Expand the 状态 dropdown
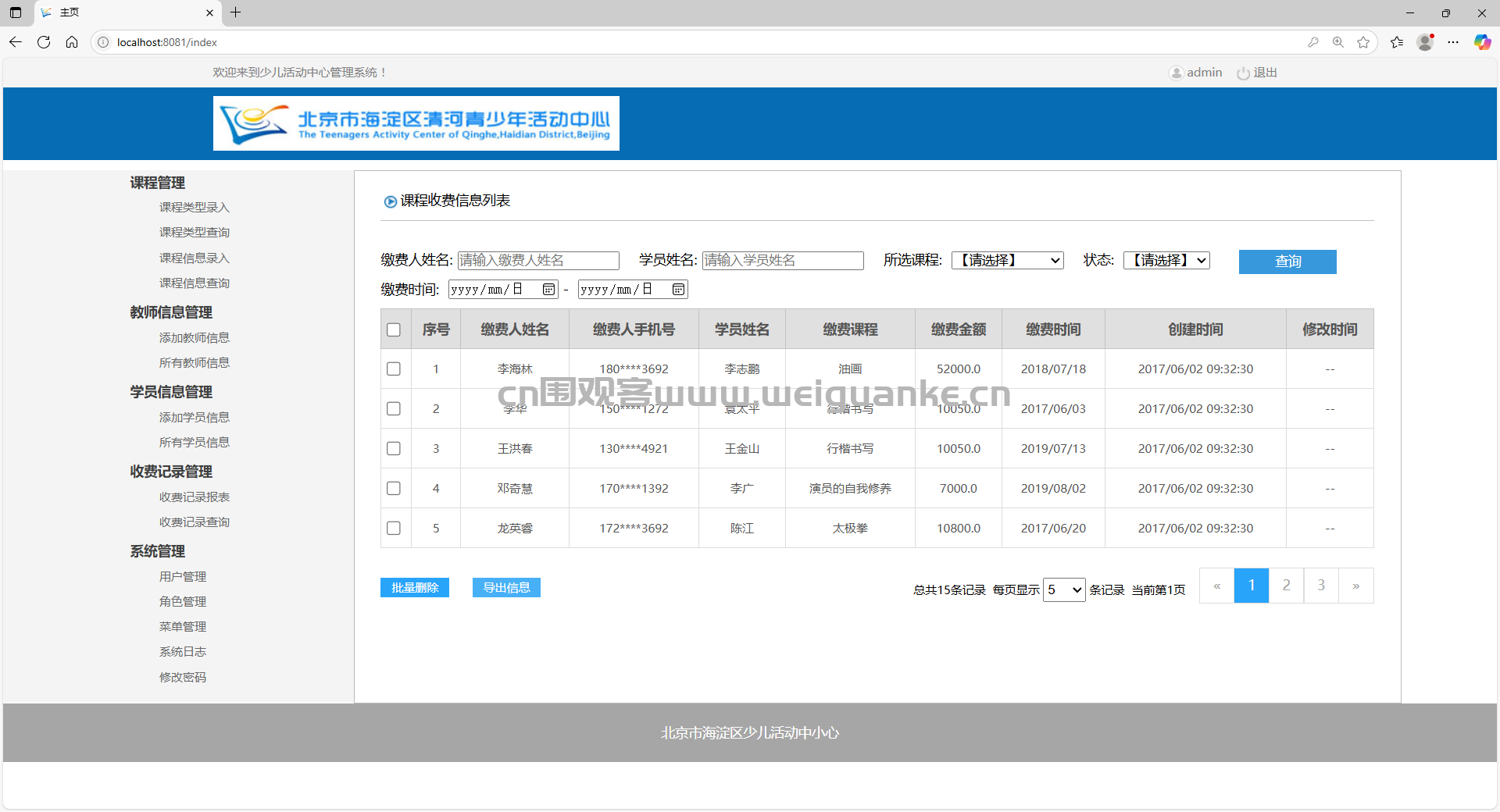Viewport: 1500px width, 812px height. coord(1166,260)
